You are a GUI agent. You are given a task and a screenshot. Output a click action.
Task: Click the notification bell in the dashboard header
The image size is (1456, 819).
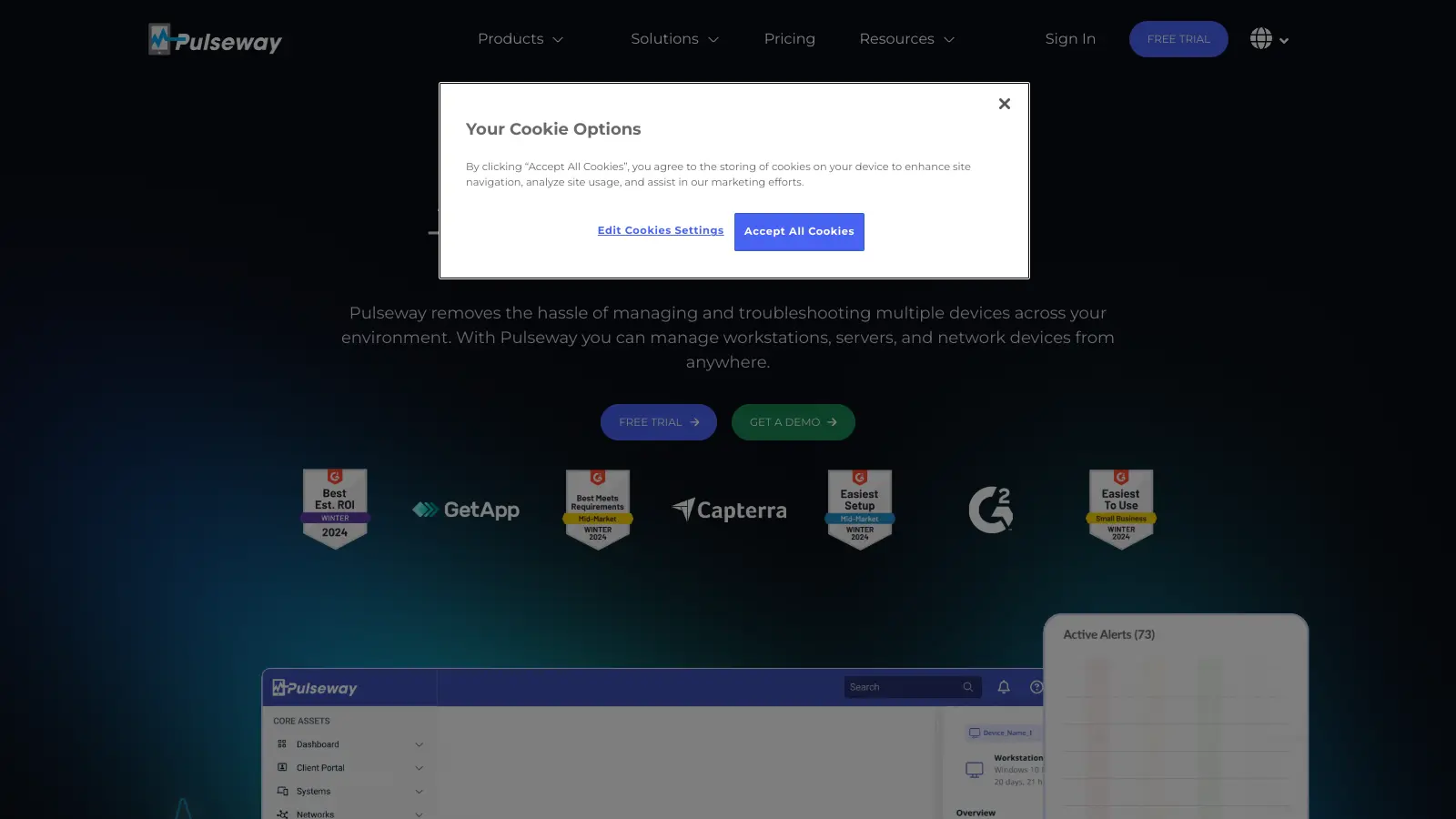[1004, 687]
